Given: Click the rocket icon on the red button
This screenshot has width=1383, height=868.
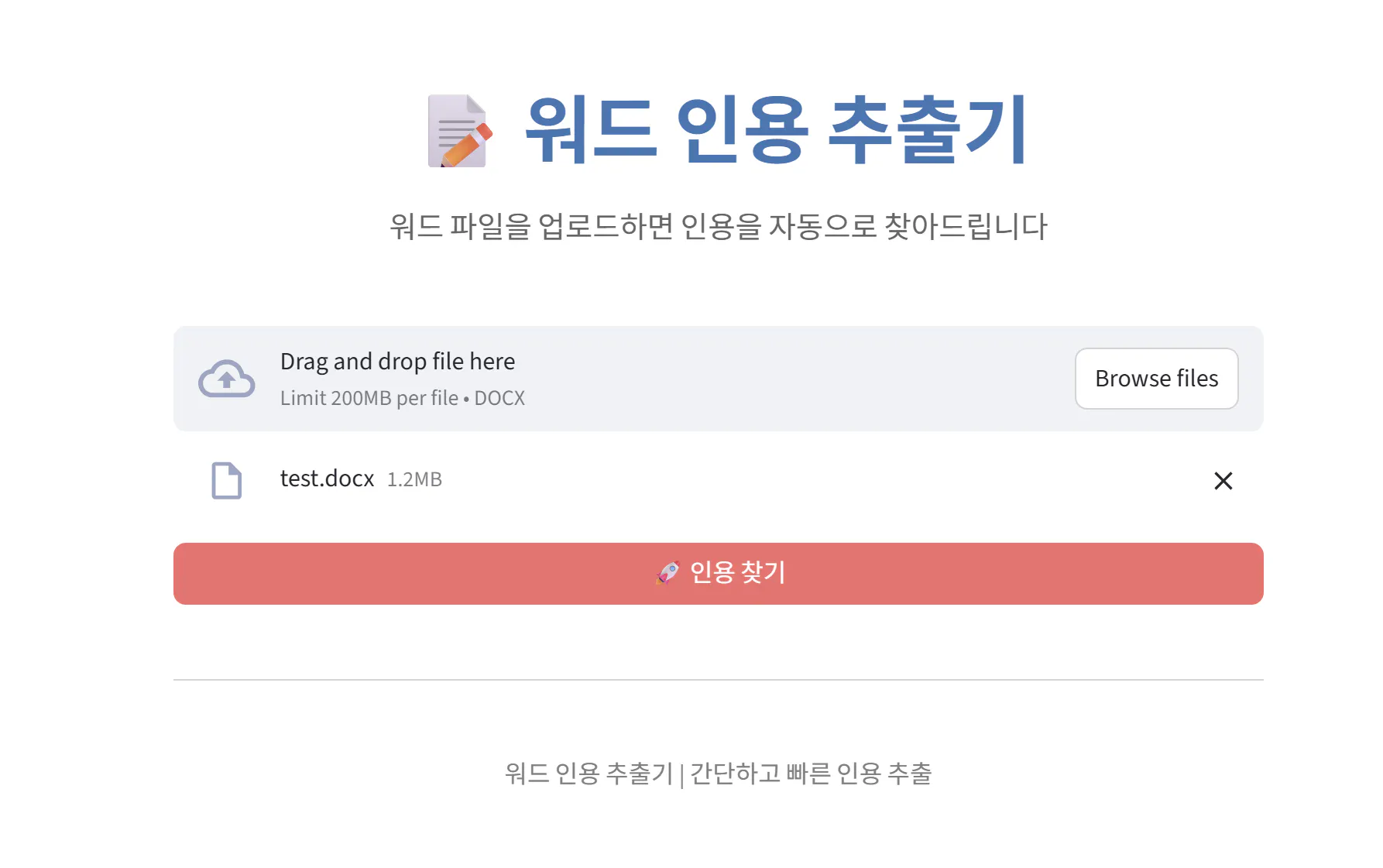Looking at the screenshot, I should pyautogui.click(x=667, y=573).
